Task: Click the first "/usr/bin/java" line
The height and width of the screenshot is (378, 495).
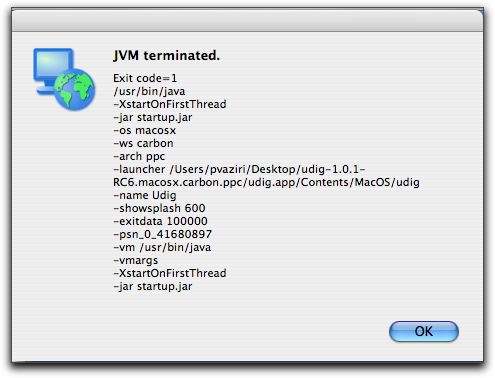Action: pos(149,91)
